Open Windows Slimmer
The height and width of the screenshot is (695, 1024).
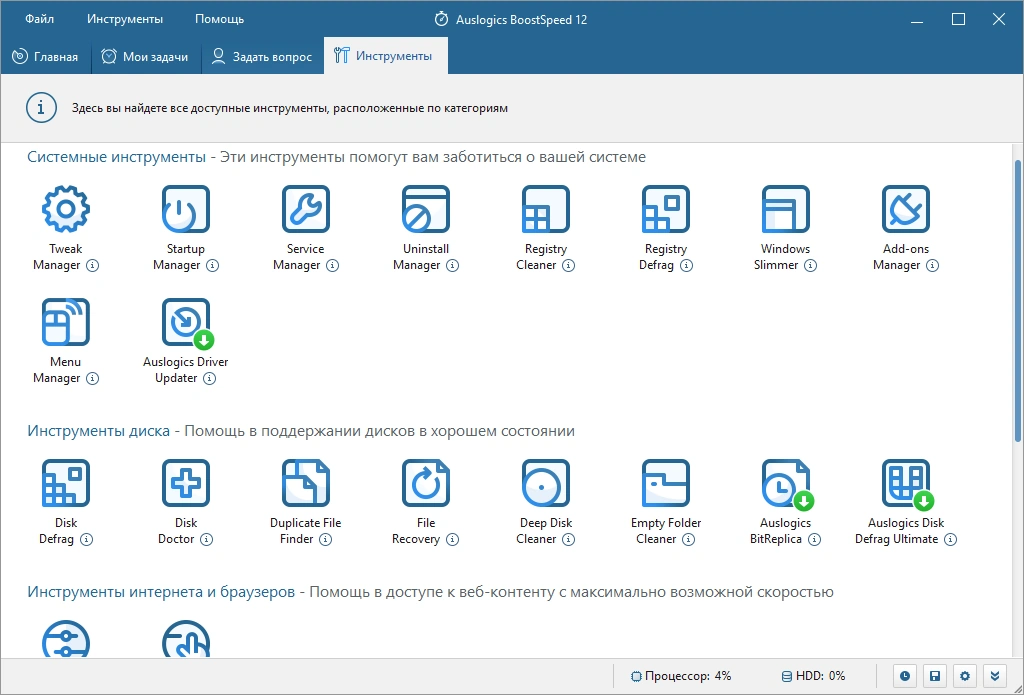tap(786, 209)
